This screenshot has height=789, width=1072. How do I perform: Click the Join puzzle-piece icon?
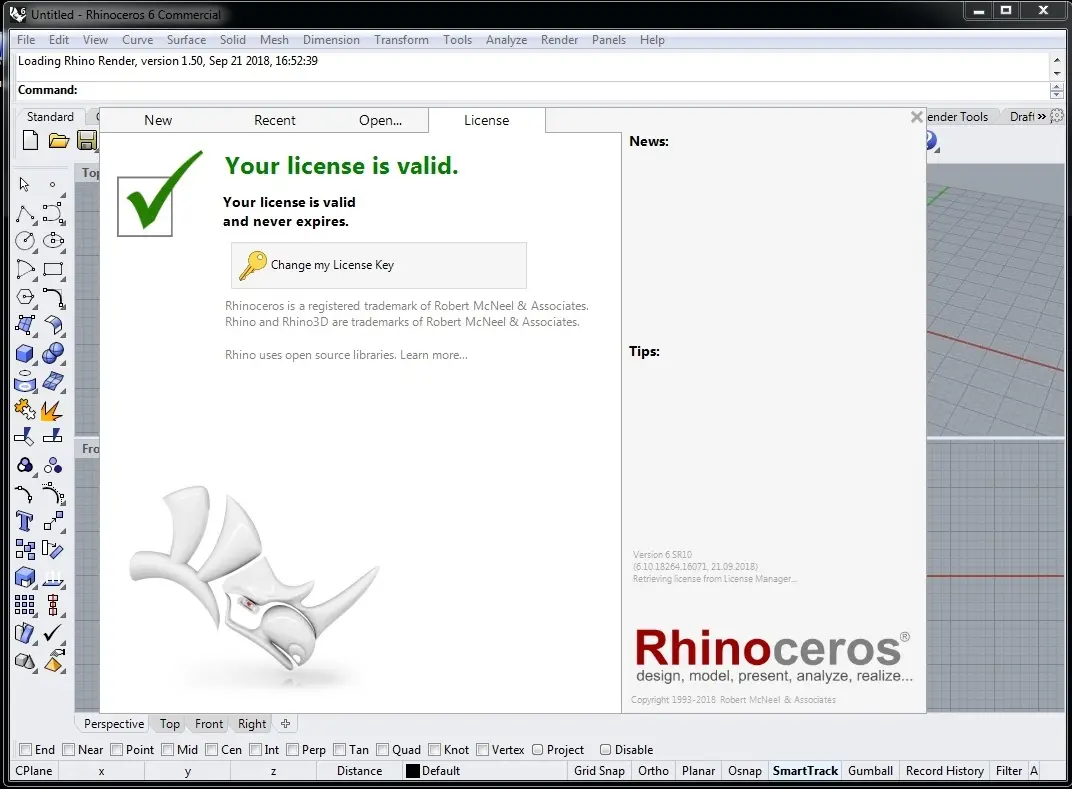coord(25,410)
